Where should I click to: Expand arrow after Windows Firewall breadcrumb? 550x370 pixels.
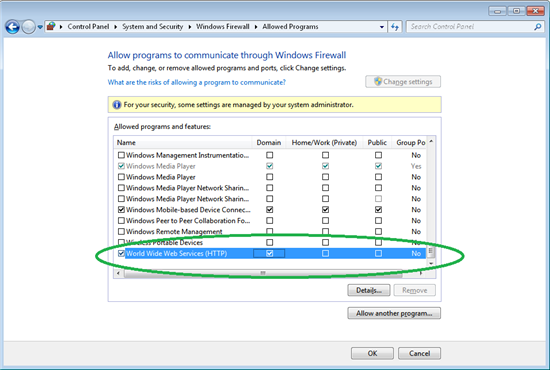(256, 27)
